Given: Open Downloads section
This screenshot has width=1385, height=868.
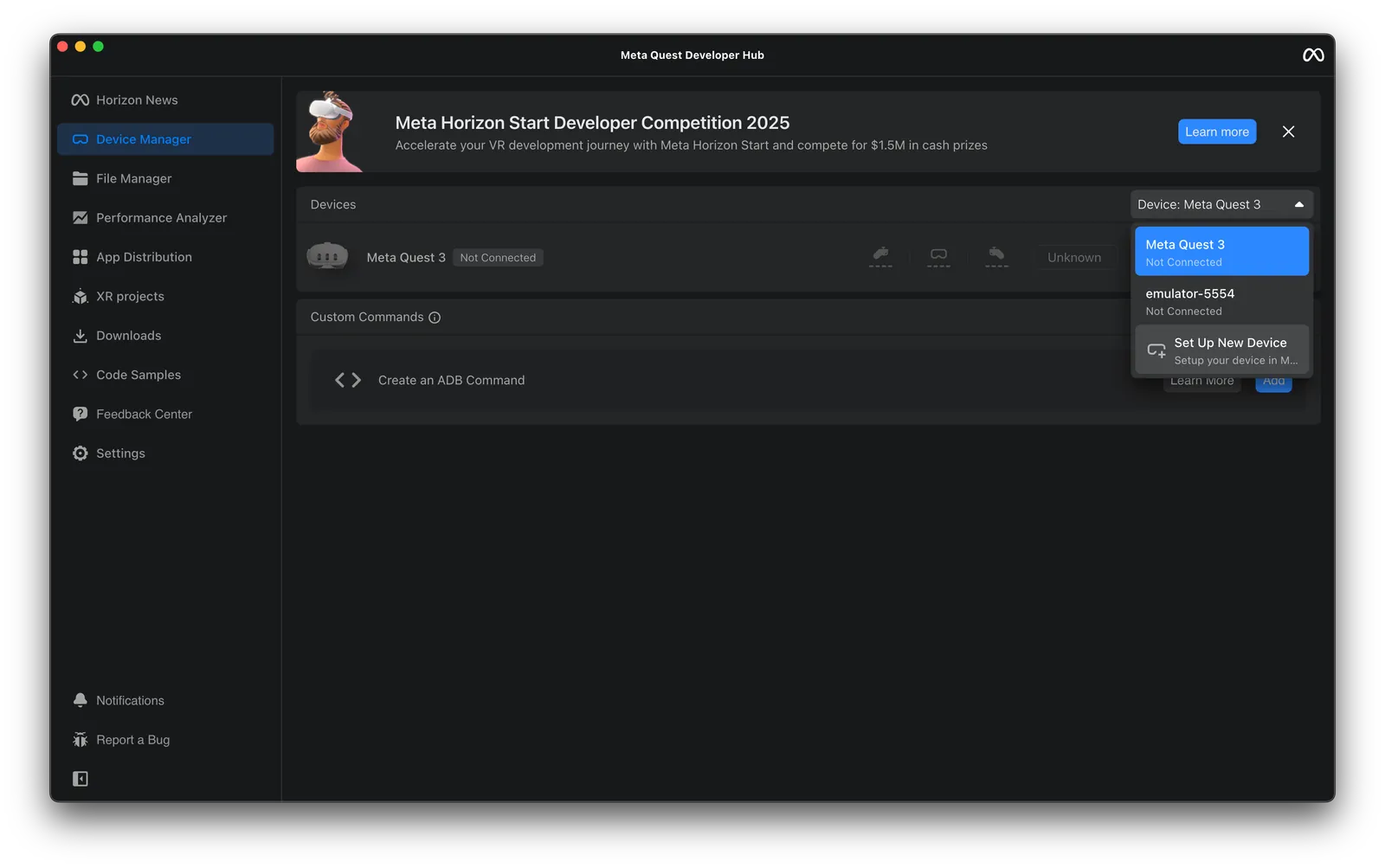Looking at the screenshot, I should pos(165,336).
